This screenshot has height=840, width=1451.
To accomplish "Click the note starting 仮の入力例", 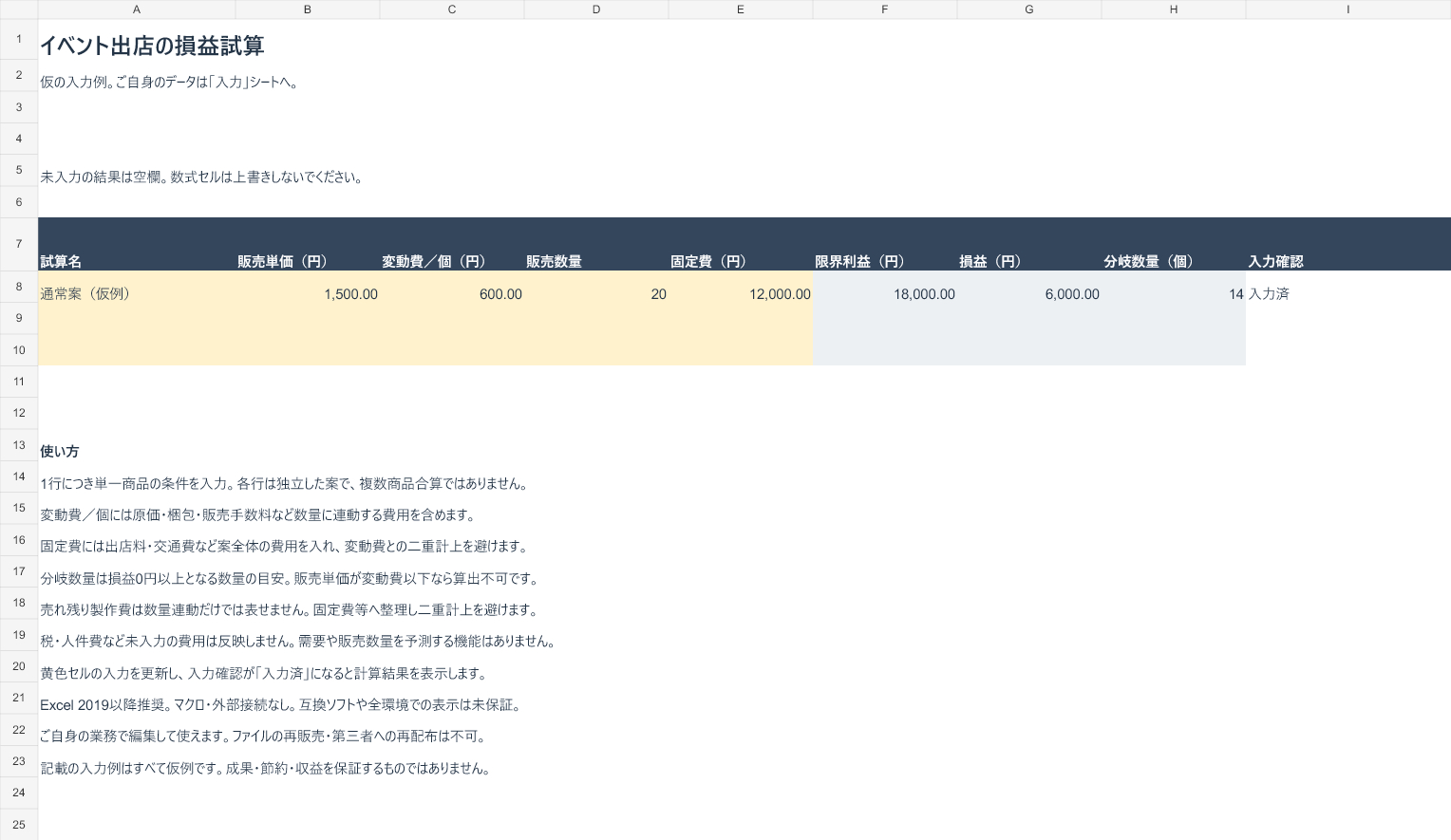I will 170,83.
